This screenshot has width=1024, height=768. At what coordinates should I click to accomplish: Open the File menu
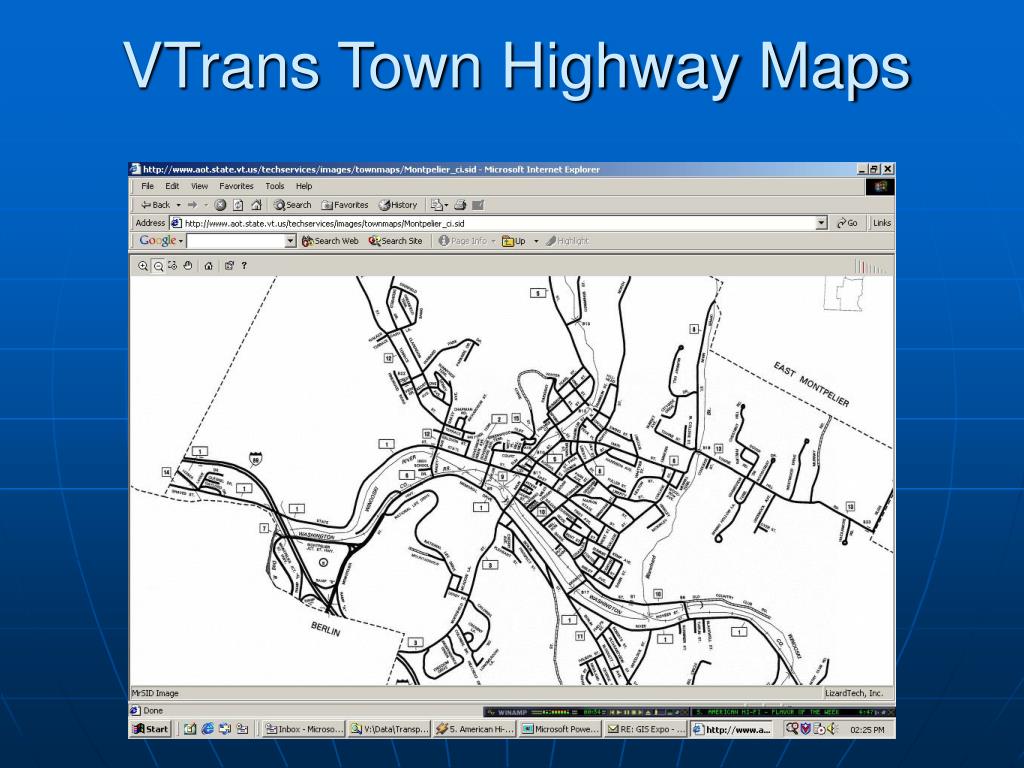pyautogui.click(x=148, y=186)
